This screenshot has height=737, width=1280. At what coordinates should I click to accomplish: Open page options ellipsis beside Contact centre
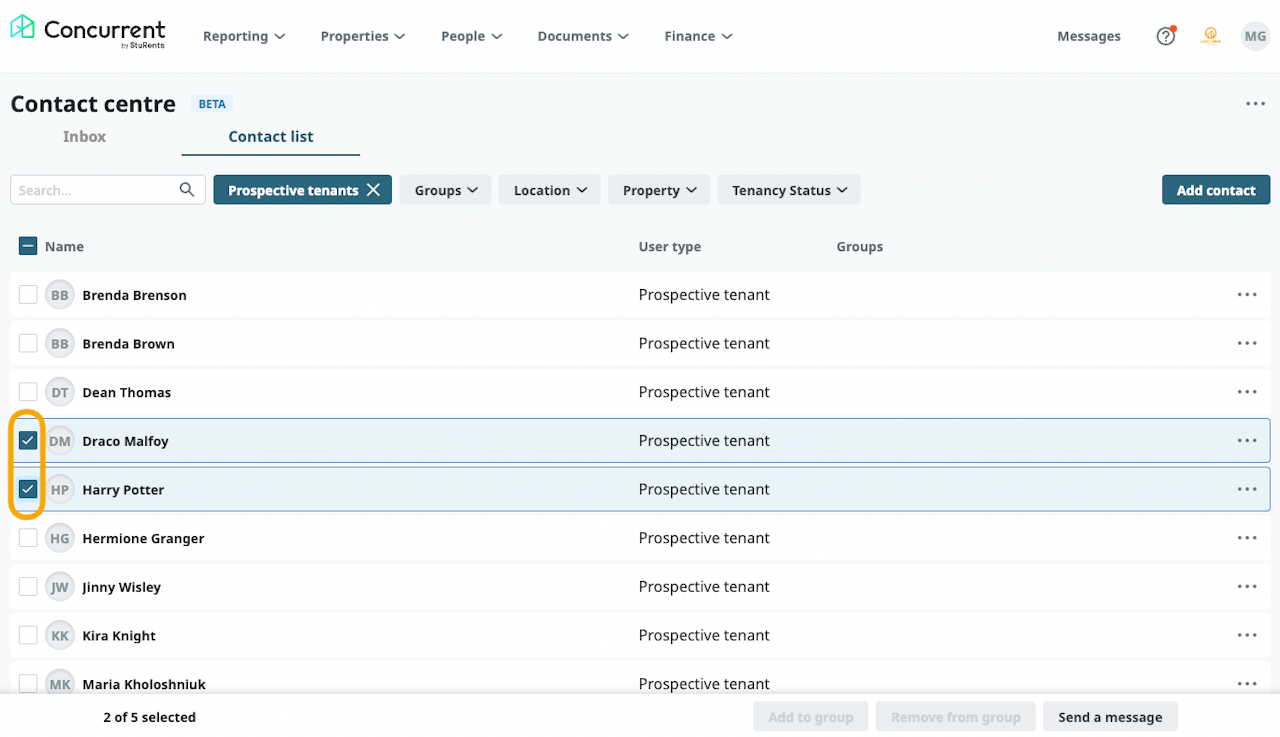1255,104
